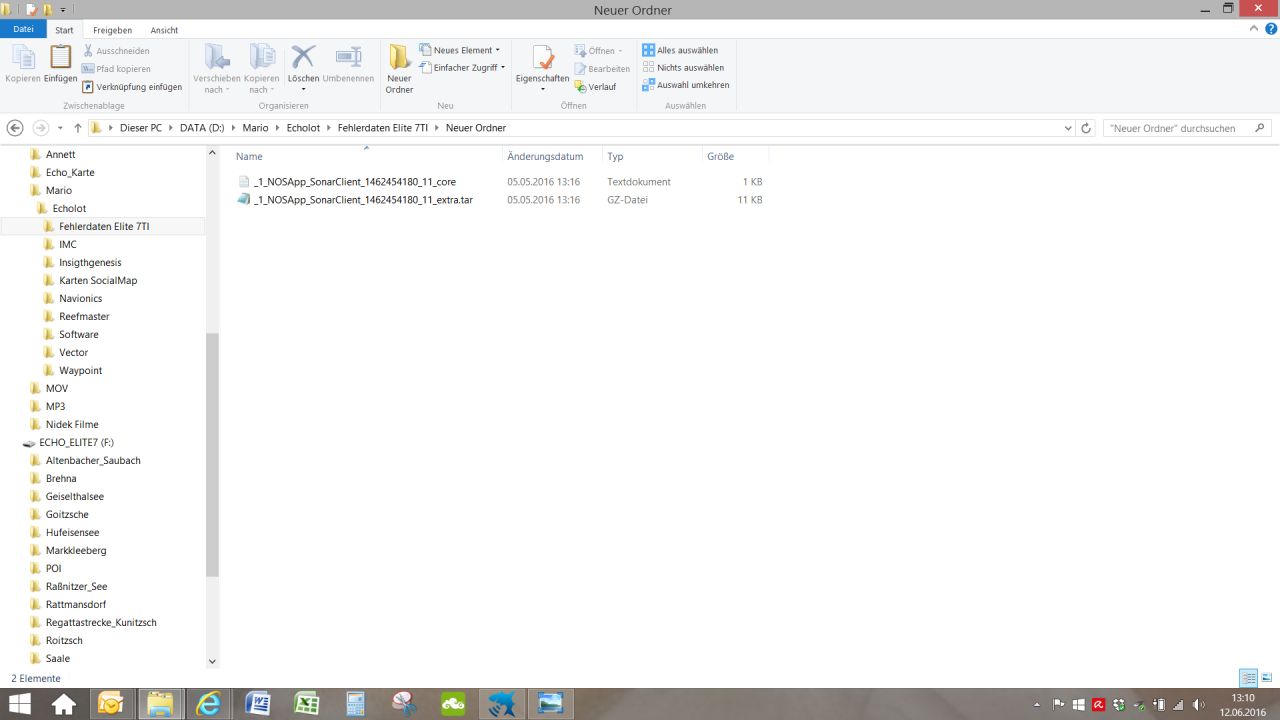Switch to the Ansicht ribbon tab
Screen dimensions: 1280x720
pyautogui.click(x=164, y=30)
